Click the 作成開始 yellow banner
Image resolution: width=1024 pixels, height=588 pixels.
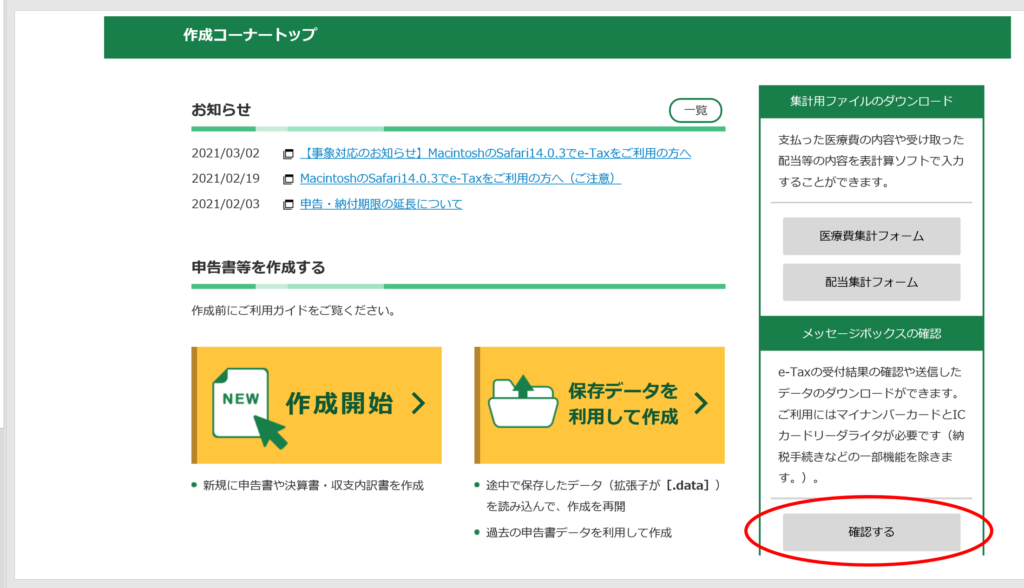coord(317,405)
